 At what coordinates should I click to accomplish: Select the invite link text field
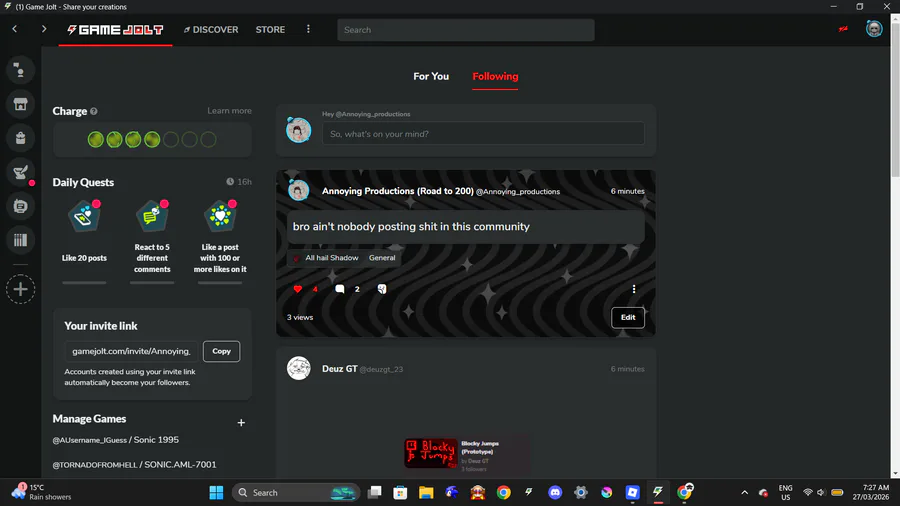[131, 351]
